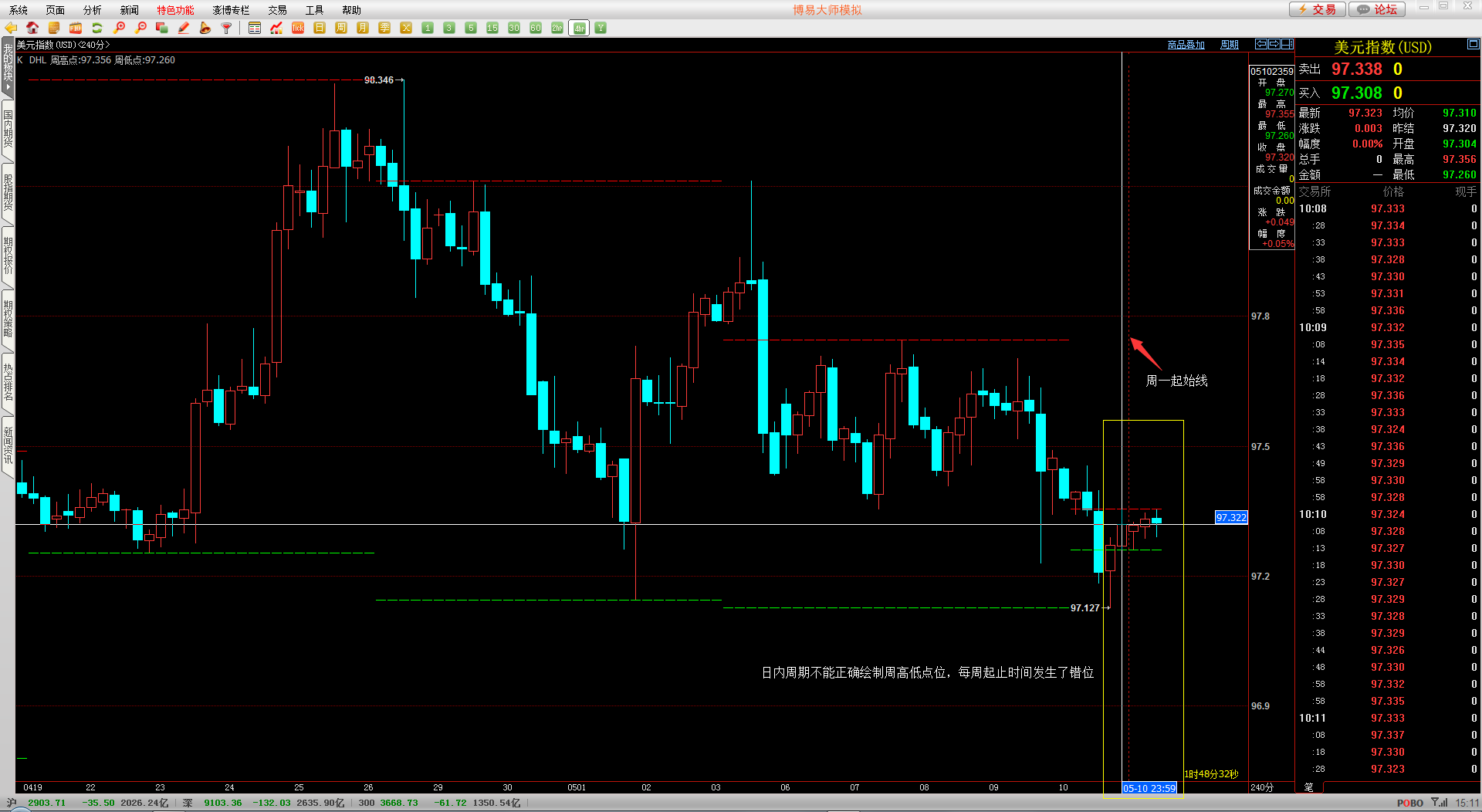The height and width of the screenshot is (812, 1482).
Task: Toggle the daily 日 period button
Action: point(320,28)
